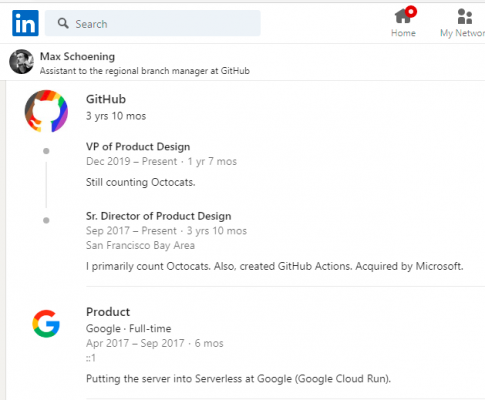The width and height of the screenshot is (485, 400).
Task: Click the Max Schoening name
Action: click(x=77, y=56)
